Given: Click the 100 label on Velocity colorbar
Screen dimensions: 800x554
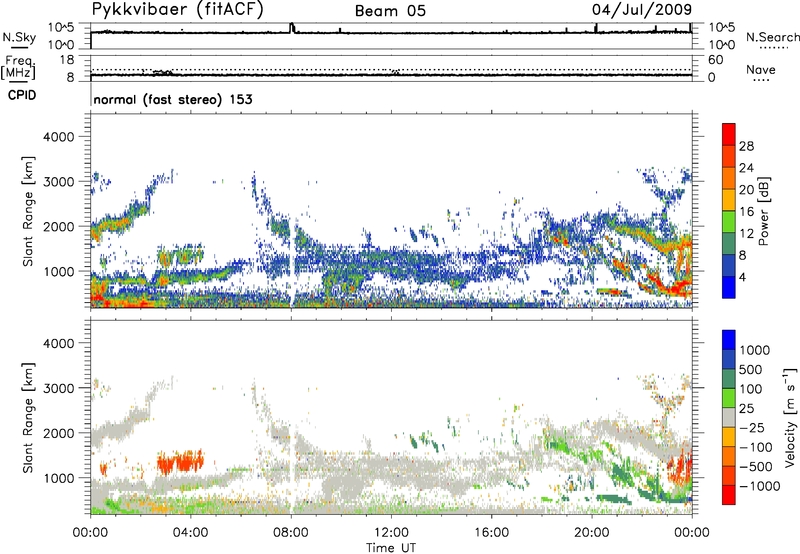Looking at the screenshot, I should pos(750,389).
